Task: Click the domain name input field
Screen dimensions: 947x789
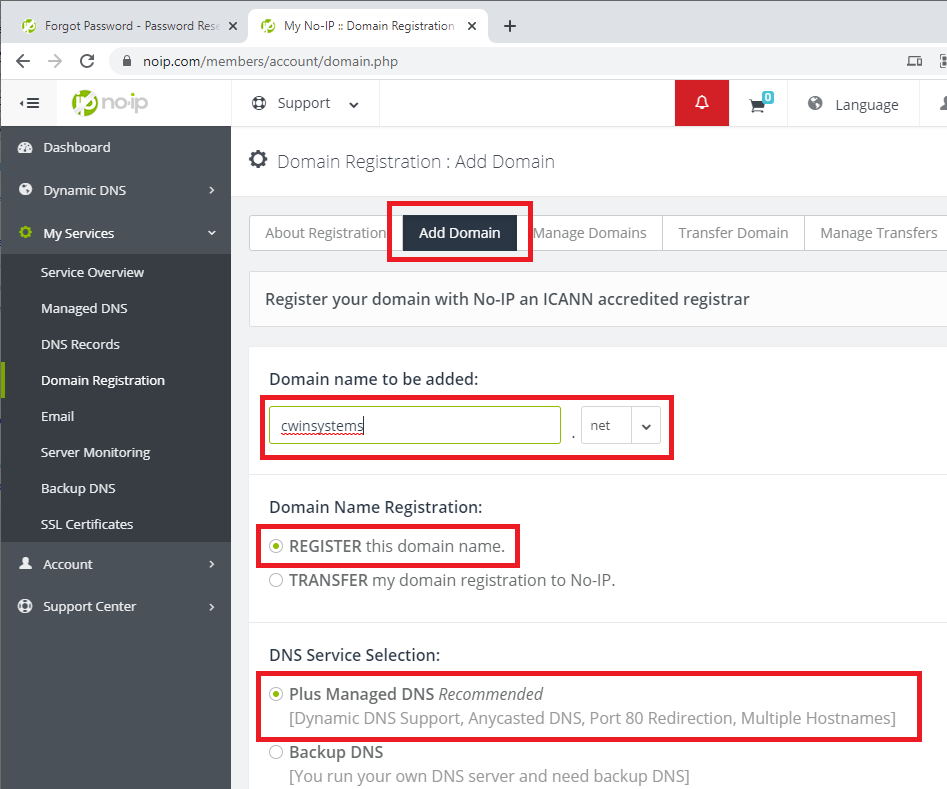Action: coord(414,426)
